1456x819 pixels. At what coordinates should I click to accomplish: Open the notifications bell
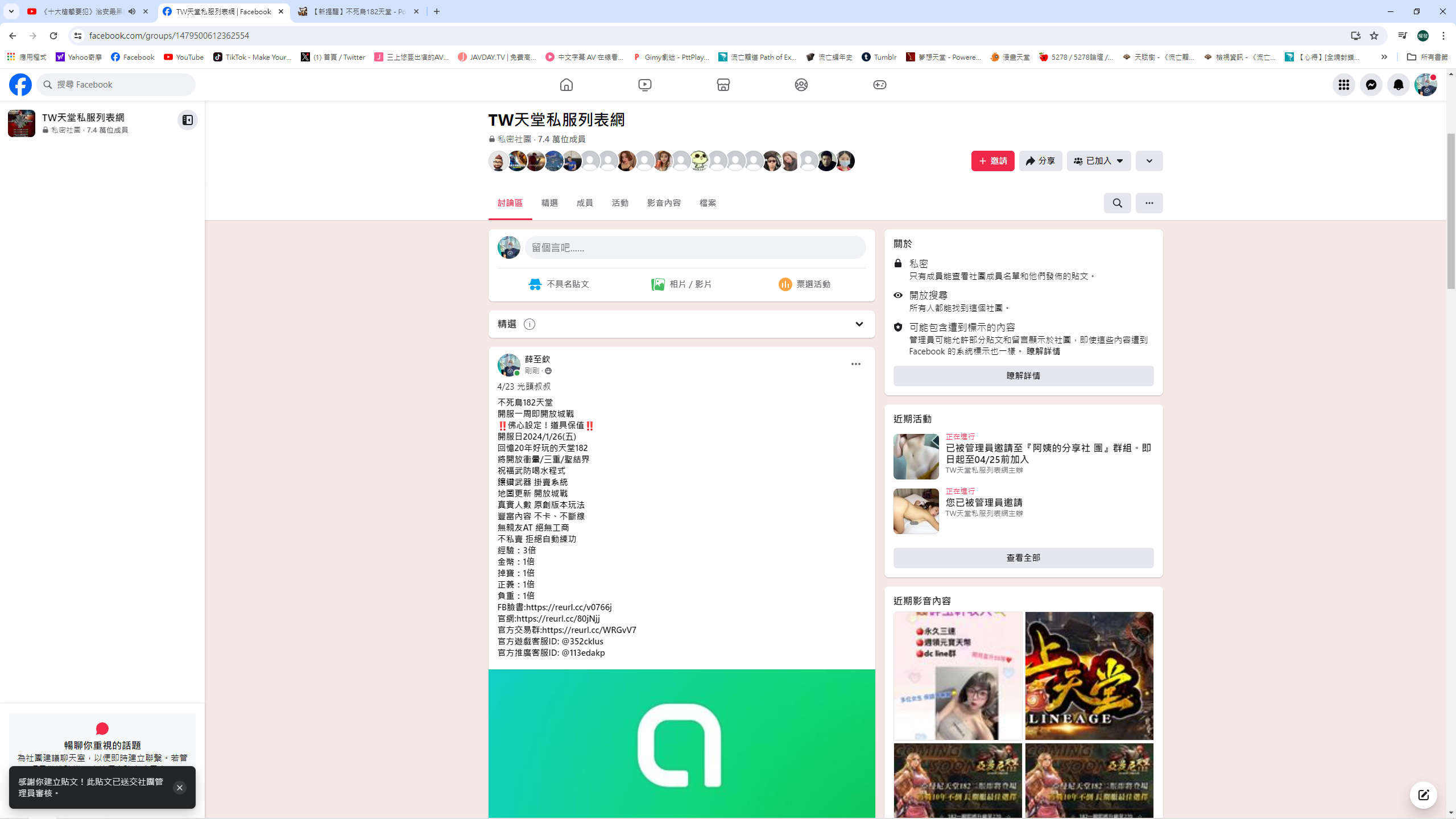1399,85
